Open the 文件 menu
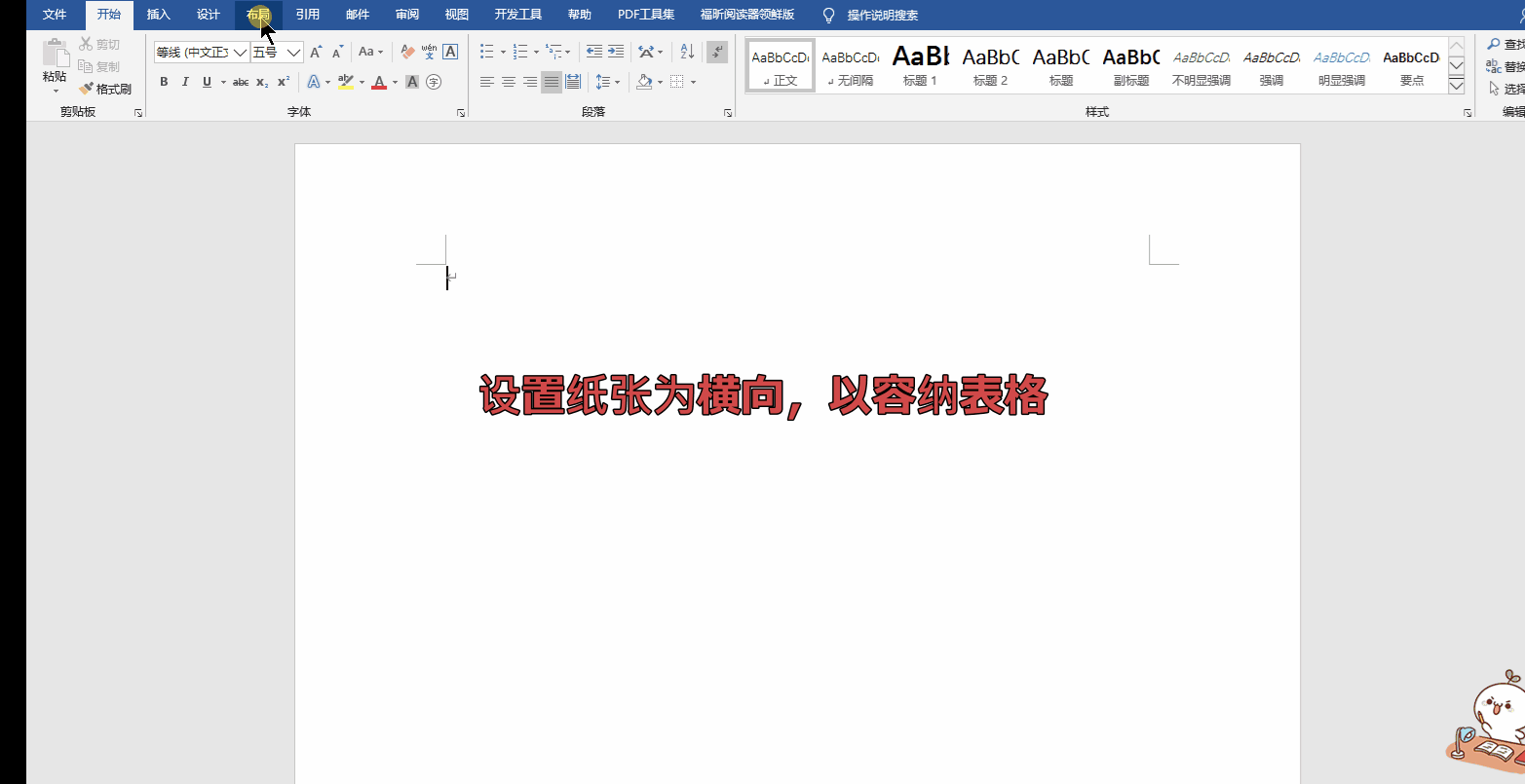Screen dimensions: 1525x784 point(55,15)
